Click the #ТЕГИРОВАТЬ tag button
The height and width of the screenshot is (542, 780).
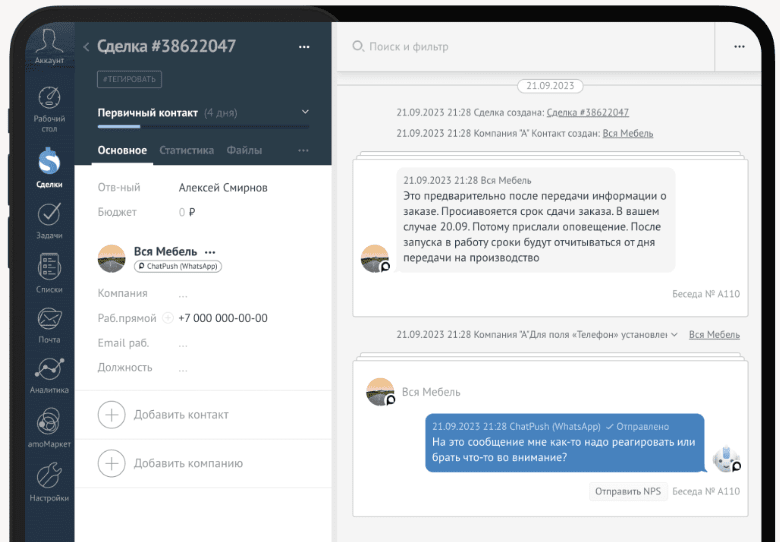click(x=129, y=79)
